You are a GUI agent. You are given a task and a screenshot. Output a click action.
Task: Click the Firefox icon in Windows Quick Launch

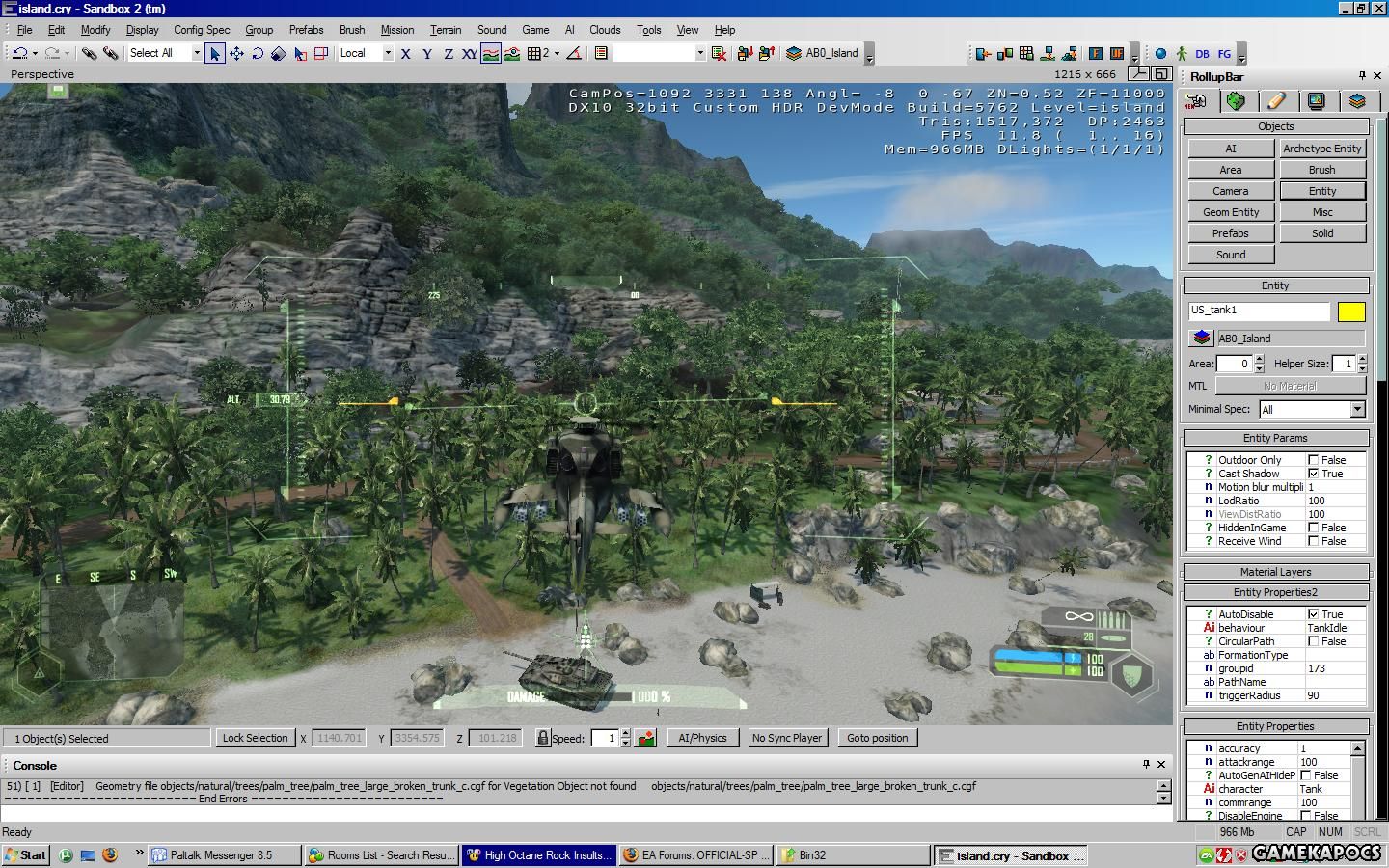(110, 854)
